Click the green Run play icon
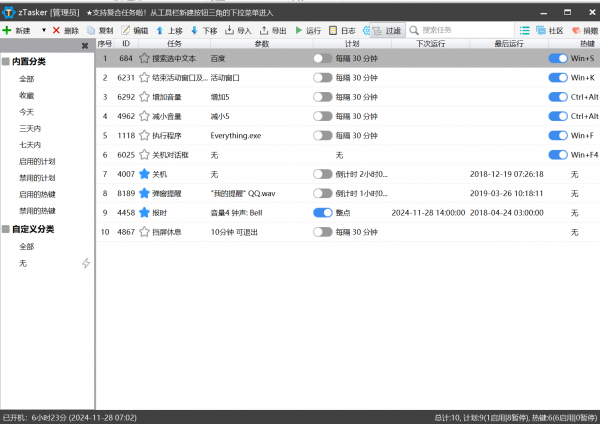Image resolution: width=600 pixels, height=424 pixels. pos(299,30)
